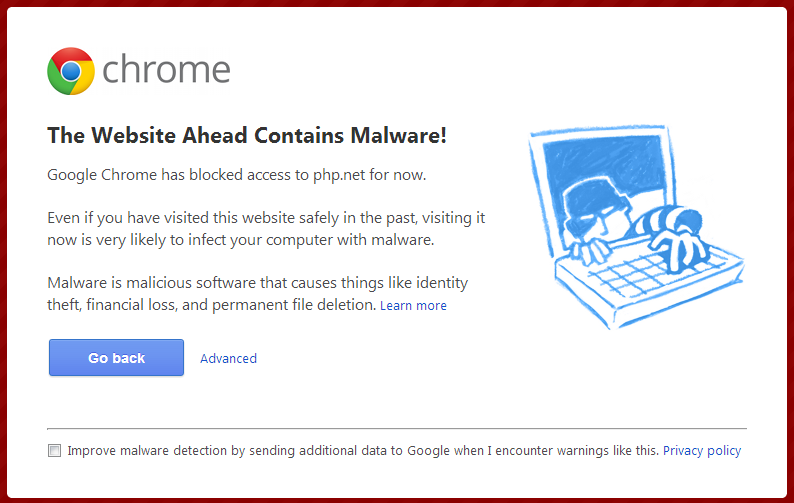Click the "Malware is malicious software" paragraph
This screenshot has height=503, width=794.
(x=257, y=293)
